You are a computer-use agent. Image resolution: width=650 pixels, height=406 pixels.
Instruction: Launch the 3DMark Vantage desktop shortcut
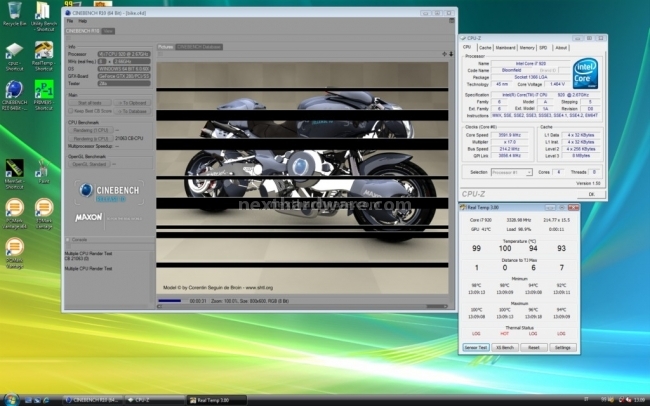pyautogui.click(x=44, y=213)
